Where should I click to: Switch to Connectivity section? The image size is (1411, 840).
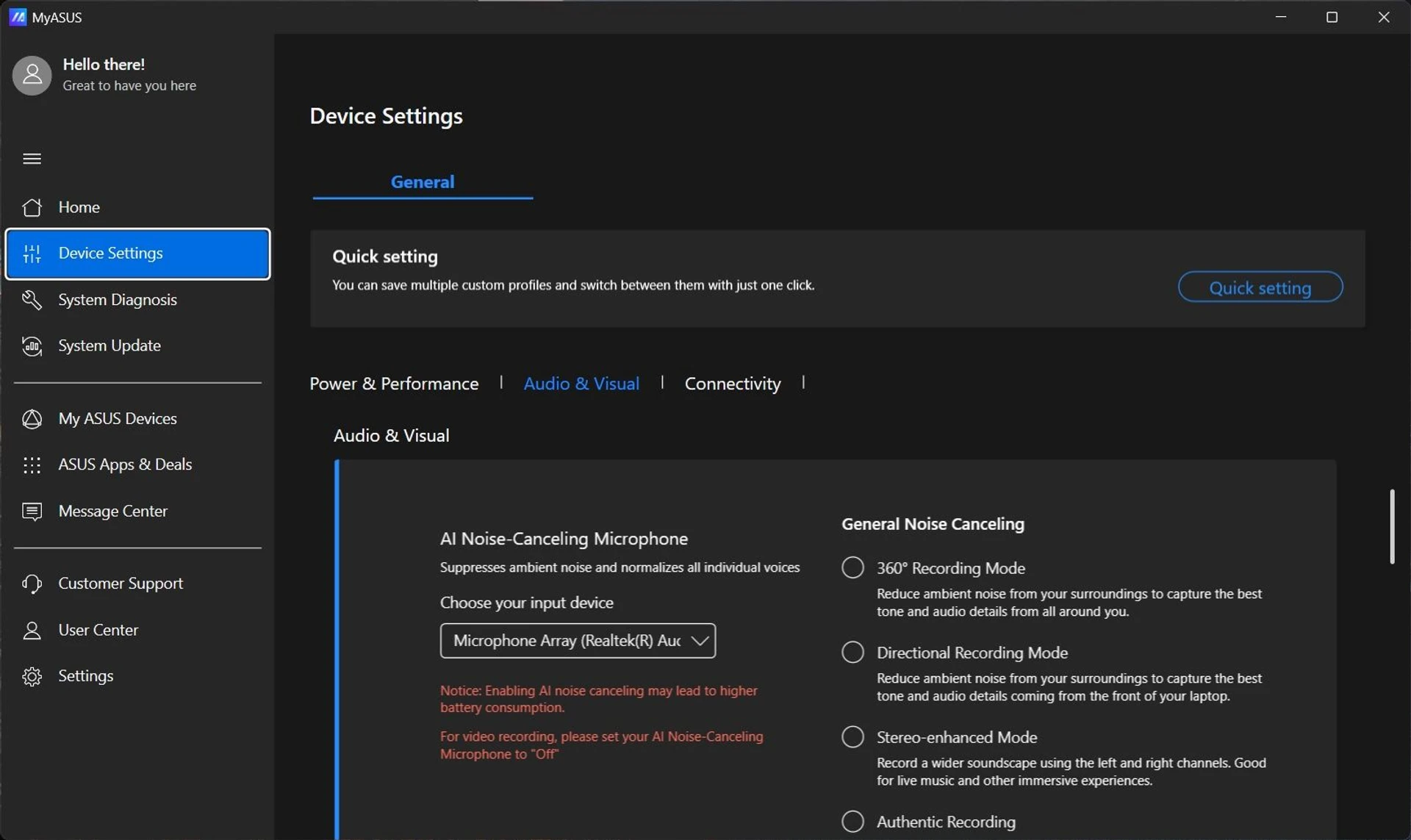point(733,384)
